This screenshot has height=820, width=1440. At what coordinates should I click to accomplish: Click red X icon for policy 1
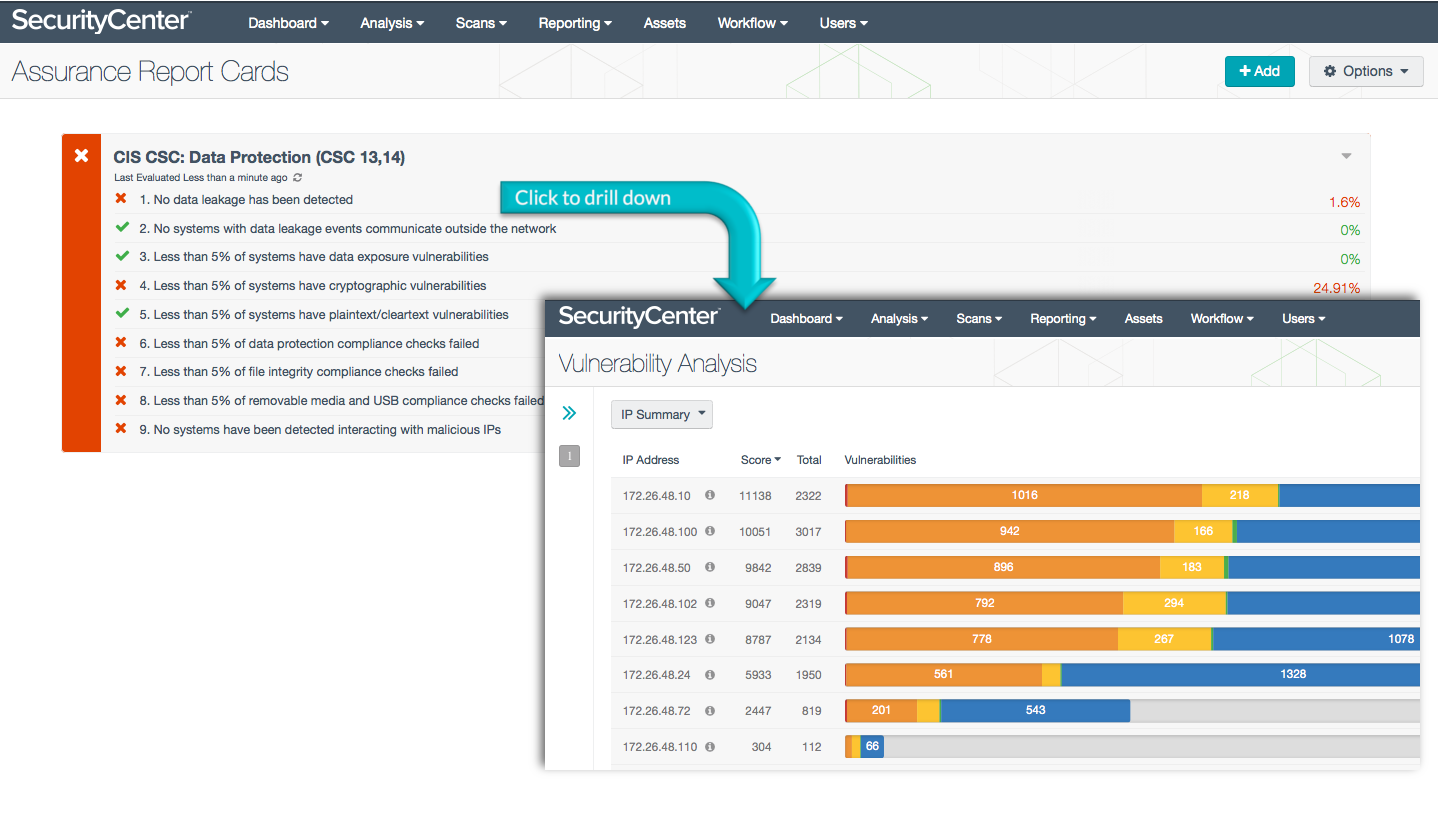pyautogui.click(x=121, y=199)
